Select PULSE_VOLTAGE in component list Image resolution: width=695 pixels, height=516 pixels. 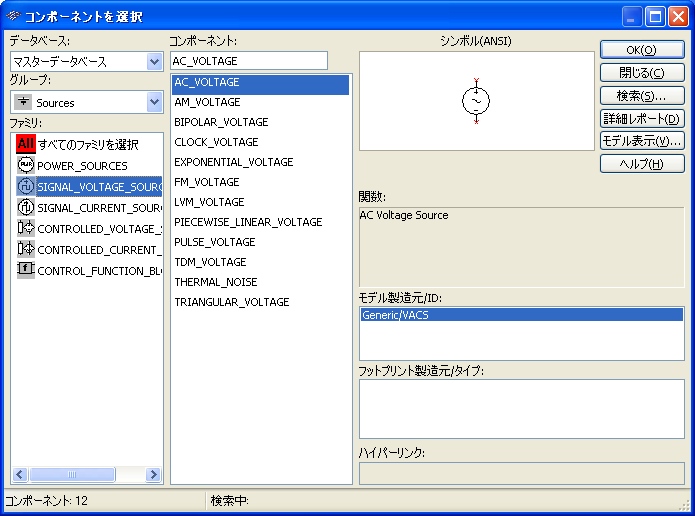214,242
